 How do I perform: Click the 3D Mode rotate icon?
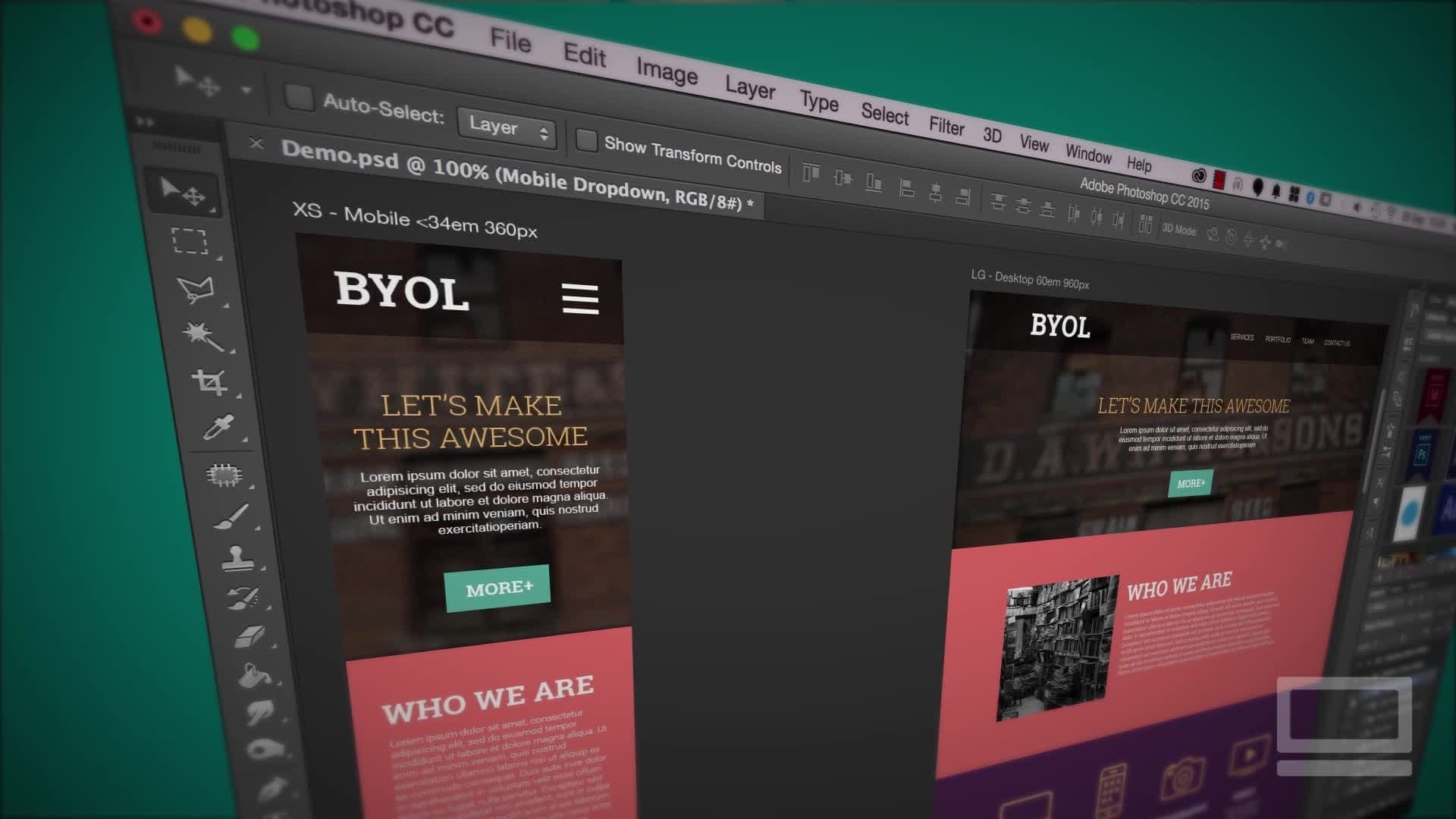coord(1213,234)
